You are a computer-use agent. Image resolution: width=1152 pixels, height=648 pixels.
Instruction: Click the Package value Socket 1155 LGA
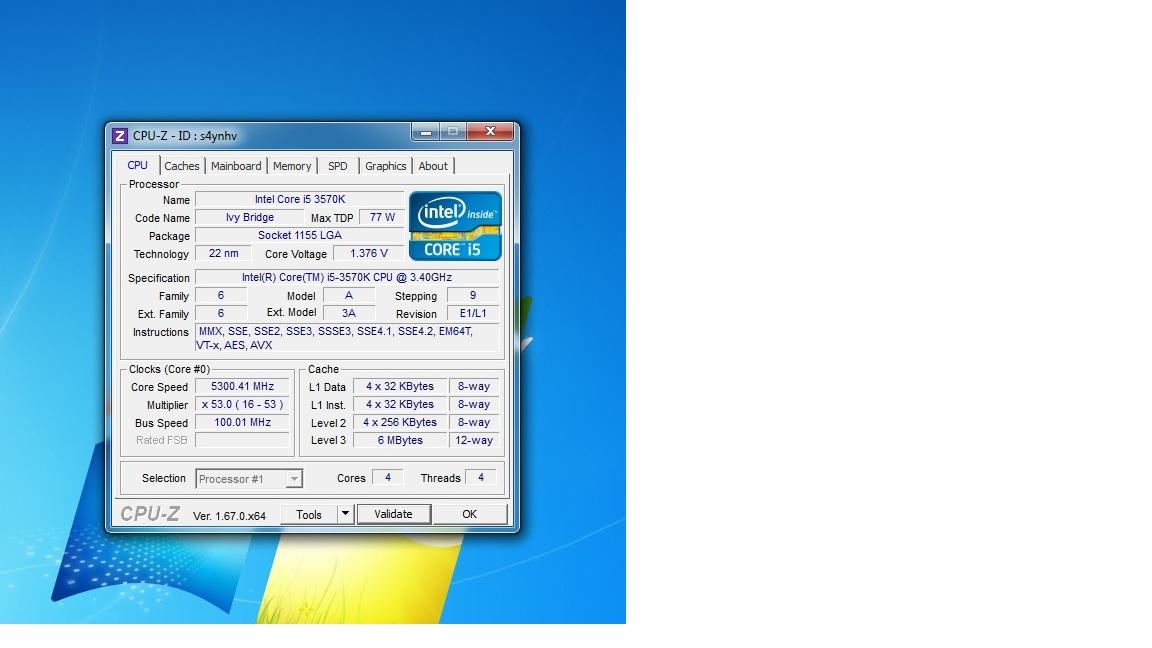300,235
